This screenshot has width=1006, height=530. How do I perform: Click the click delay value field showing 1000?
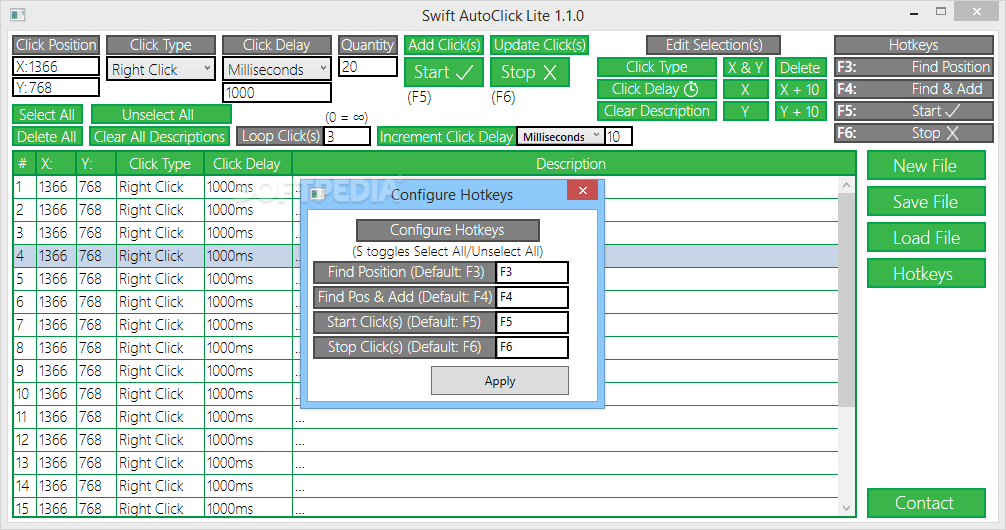[x=277, y=92]
